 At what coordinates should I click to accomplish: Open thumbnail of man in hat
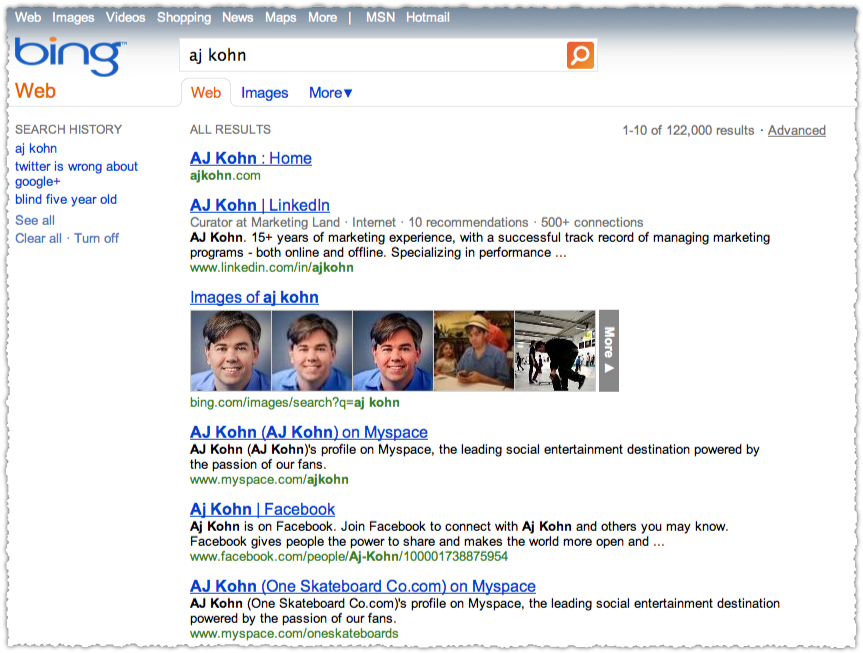[474, 351]
